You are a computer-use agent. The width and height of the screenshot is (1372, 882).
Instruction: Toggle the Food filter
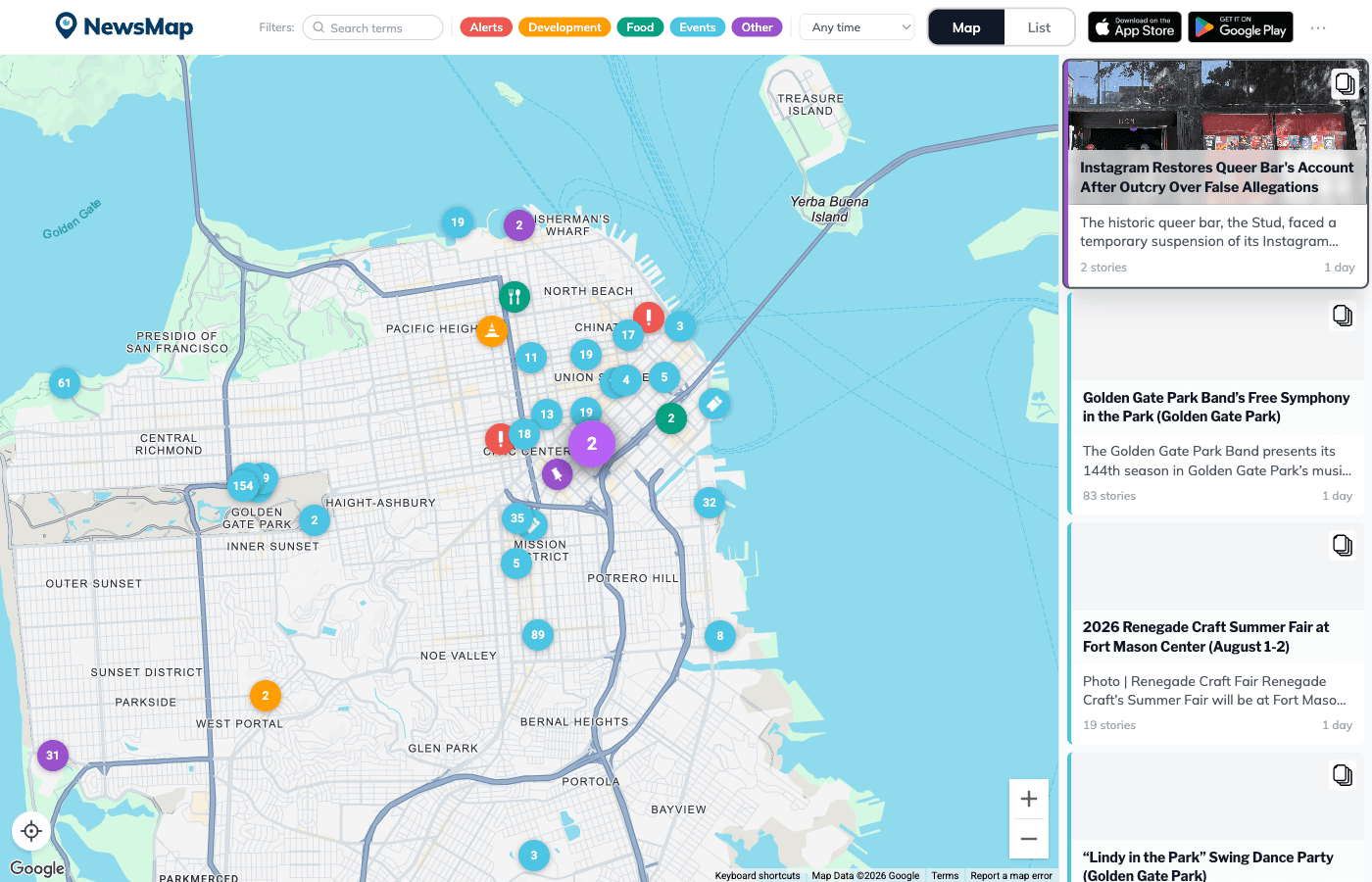click(x=640, y=27)
